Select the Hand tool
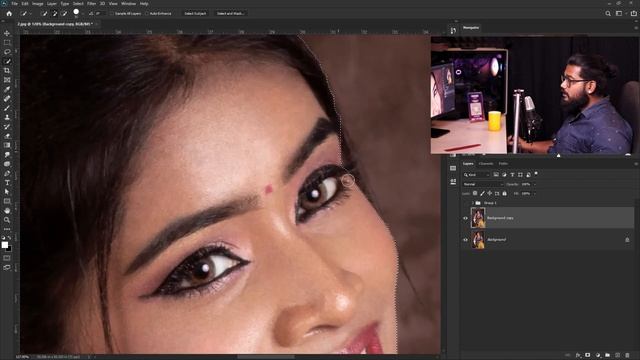 coord(7,211)
